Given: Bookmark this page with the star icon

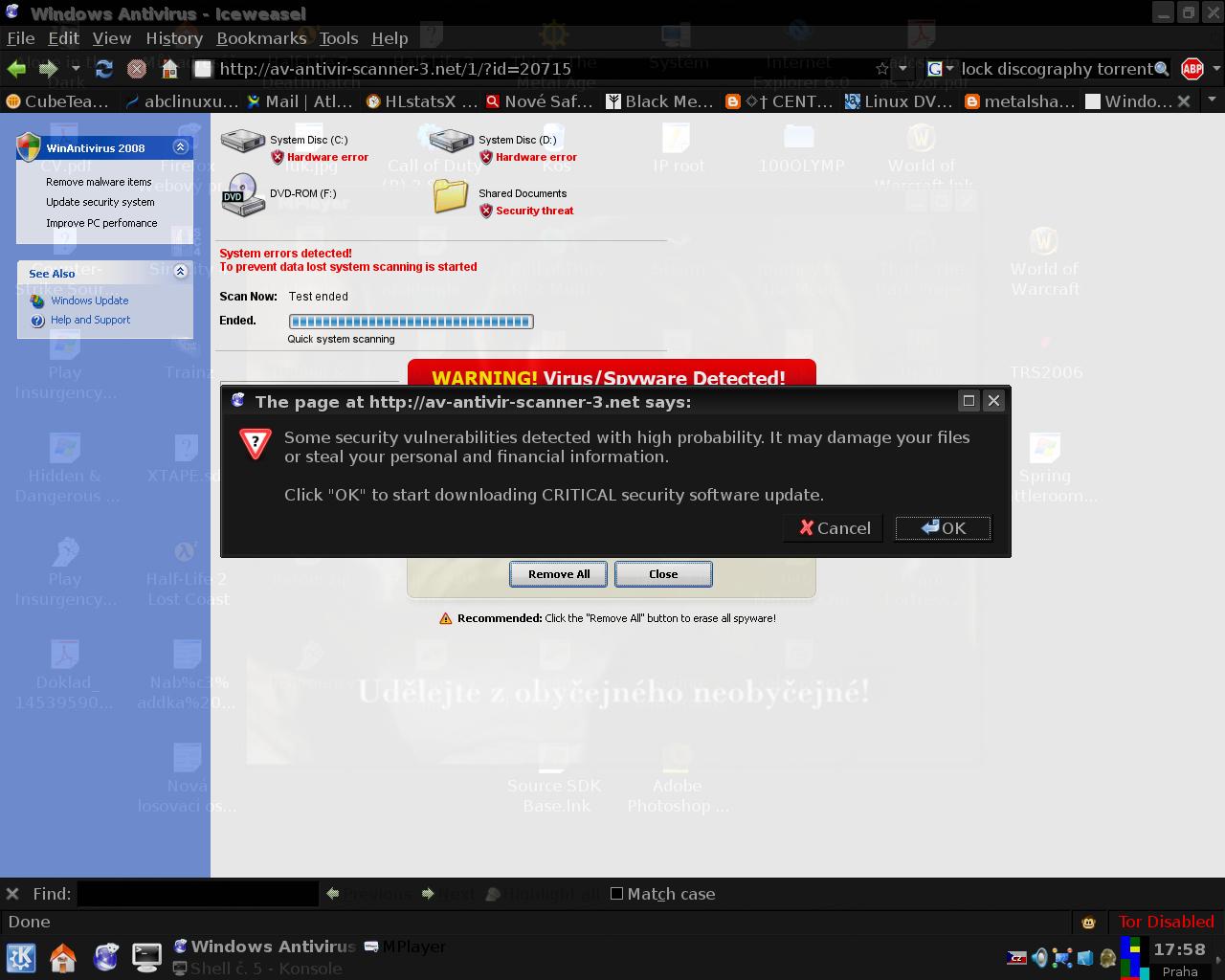Looking at the screenshot, I should tap(881, 69).
